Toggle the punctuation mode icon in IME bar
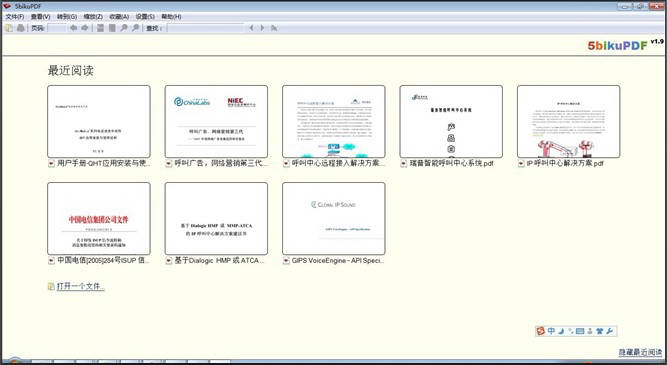Screen dimensions: 667x365 571,331
